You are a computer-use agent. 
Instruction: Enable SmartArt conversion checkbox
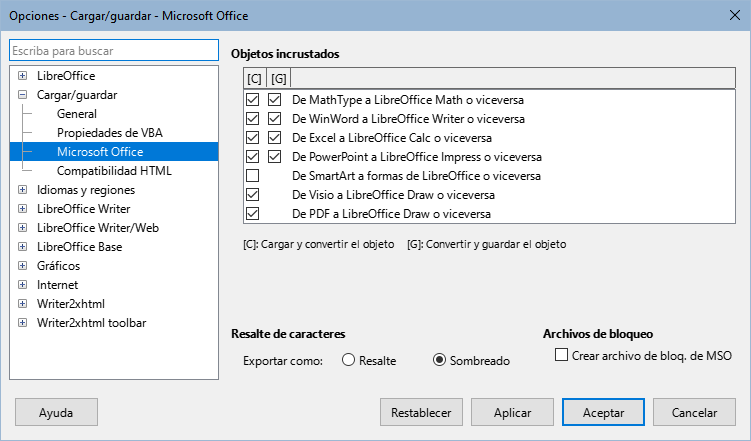click(x=252, y=176)
